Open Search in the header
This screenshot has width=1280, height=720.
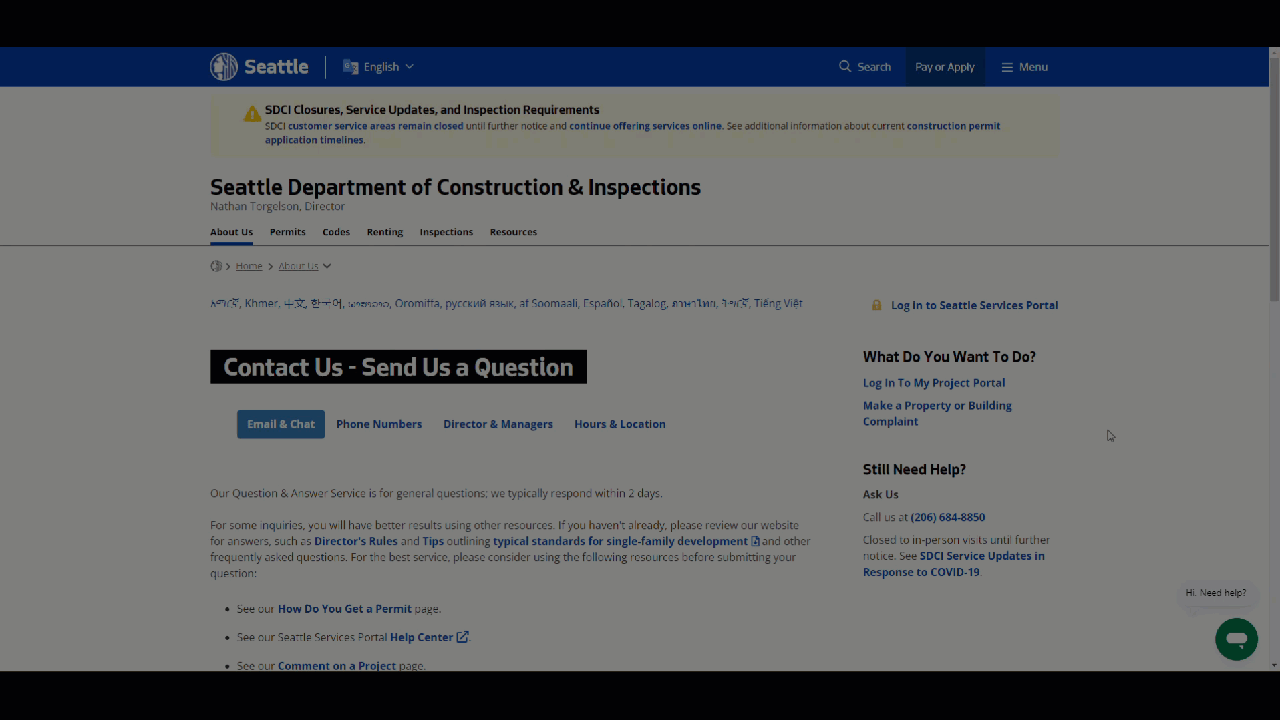(865, 67)
